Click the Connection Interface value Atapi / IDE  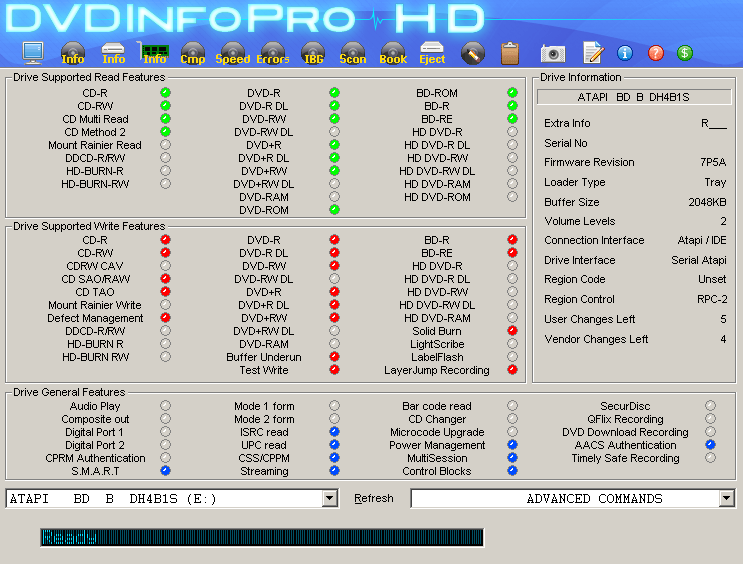click(701, 240)
